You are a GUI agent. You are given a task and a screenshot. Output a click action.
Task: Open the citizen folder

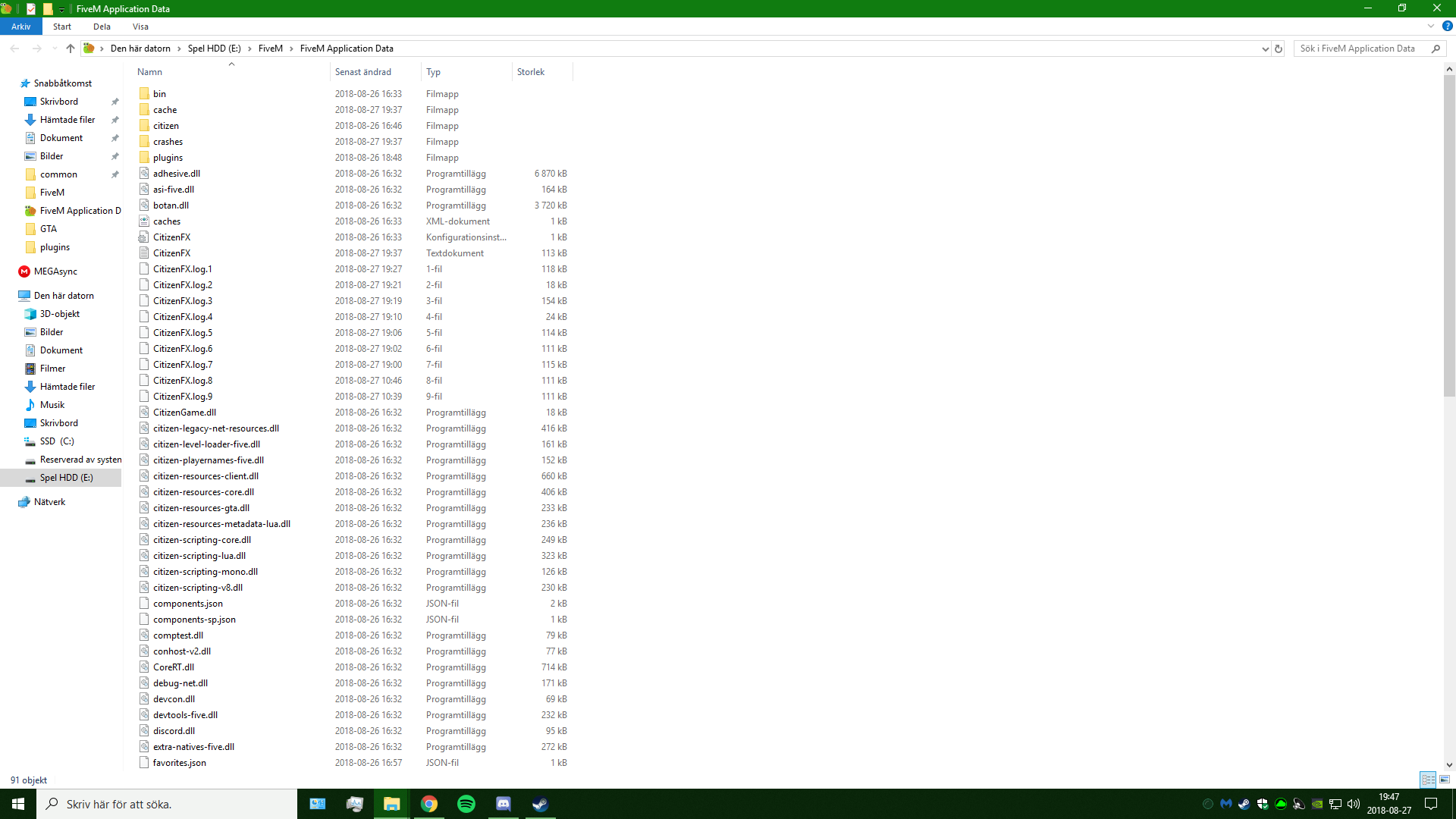pos(165,125)
